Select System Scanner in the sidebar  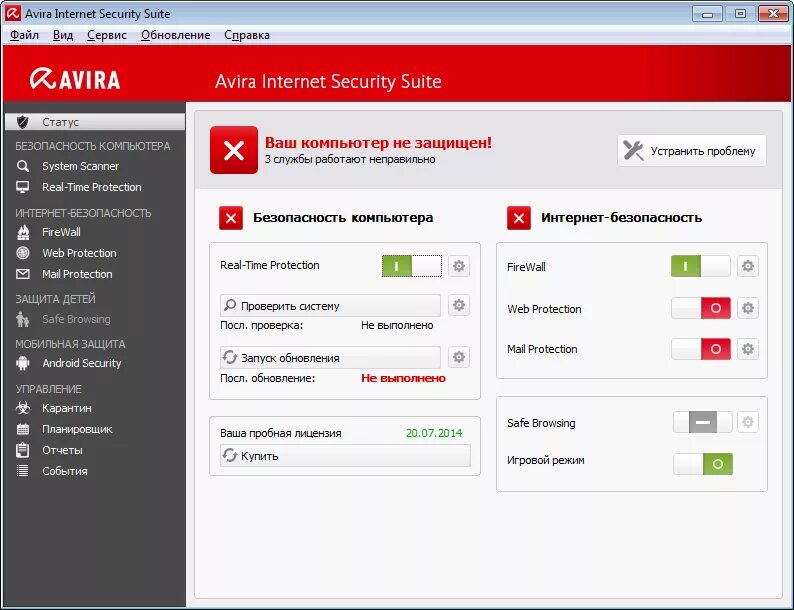coord(81,166)
